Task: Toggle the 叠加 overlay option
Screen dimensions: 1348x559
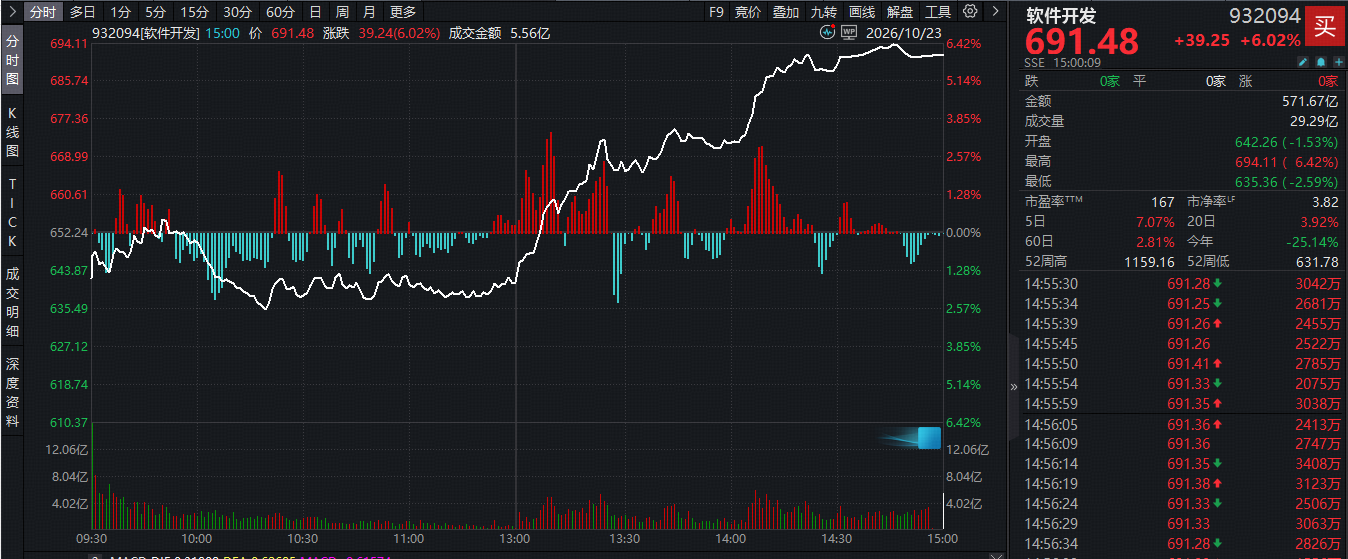Action: pyautogui.click(x=786, y=12)
